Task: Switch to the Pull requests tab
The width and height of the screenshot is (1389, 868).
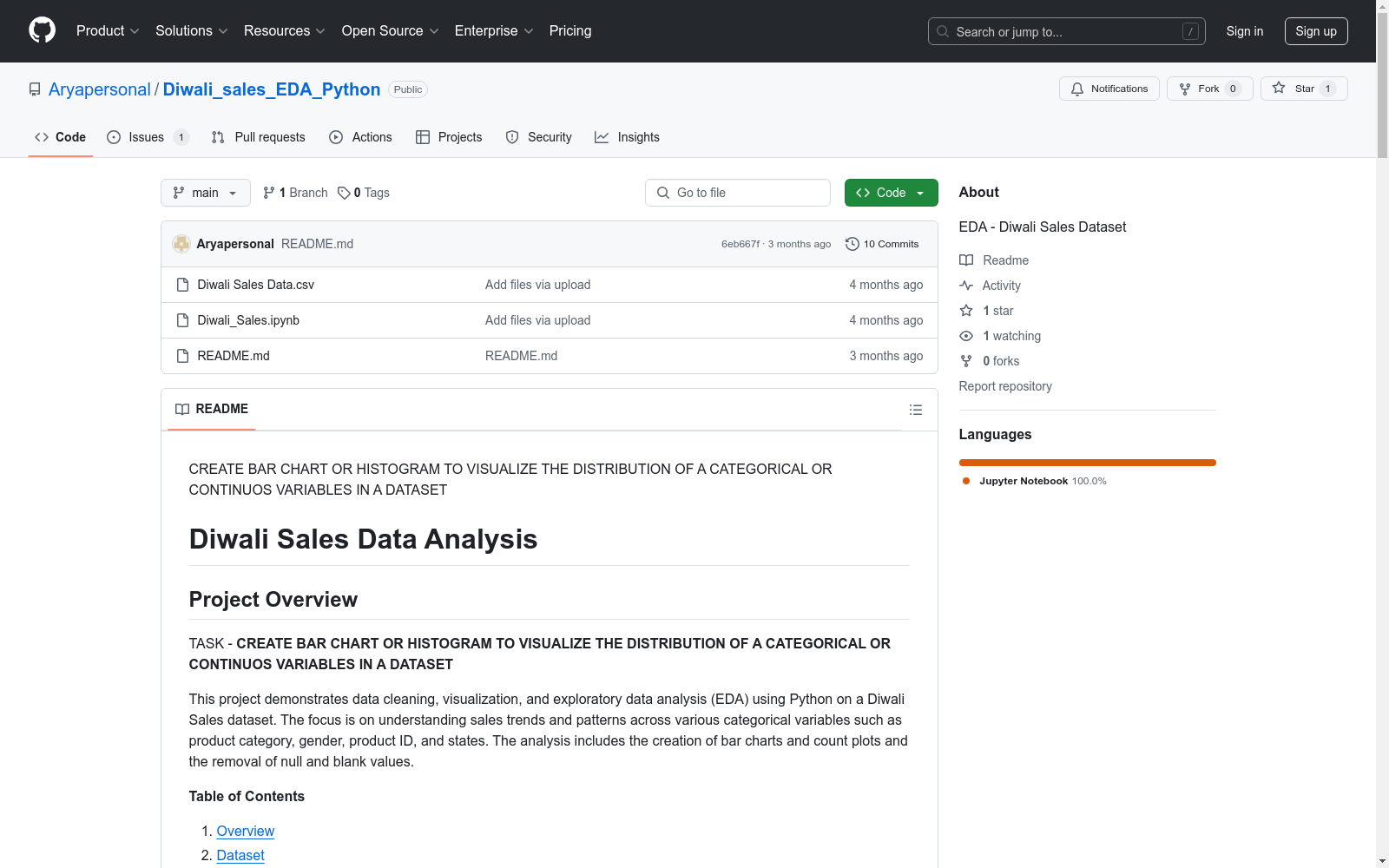Action: (259, 137)
